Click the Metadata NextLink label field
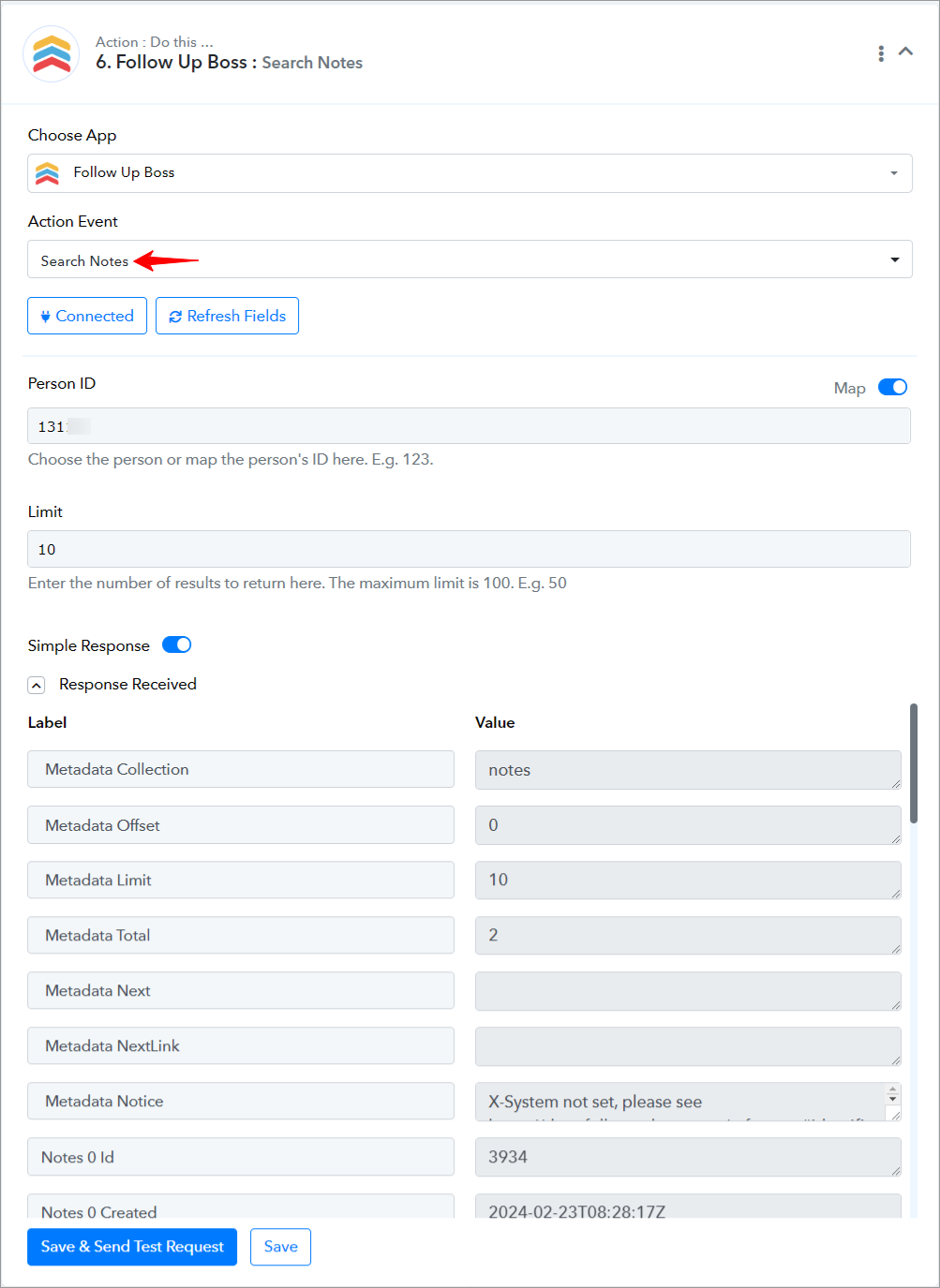The width and height of the screenshot is (940, 1288). [x=241, y=1045]
